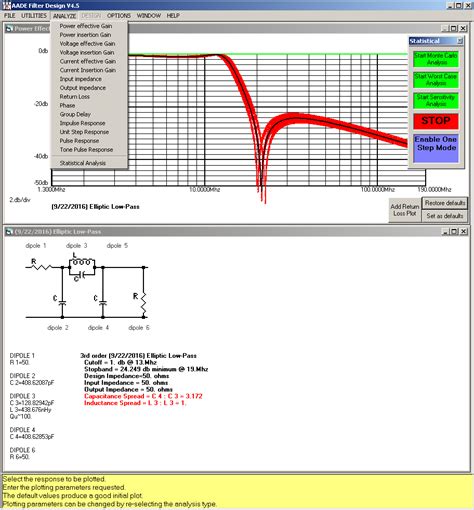Click the "Qu*100." value under DIPOLE 3
Screen dimensions: 474x510
[x=21, y=416]
